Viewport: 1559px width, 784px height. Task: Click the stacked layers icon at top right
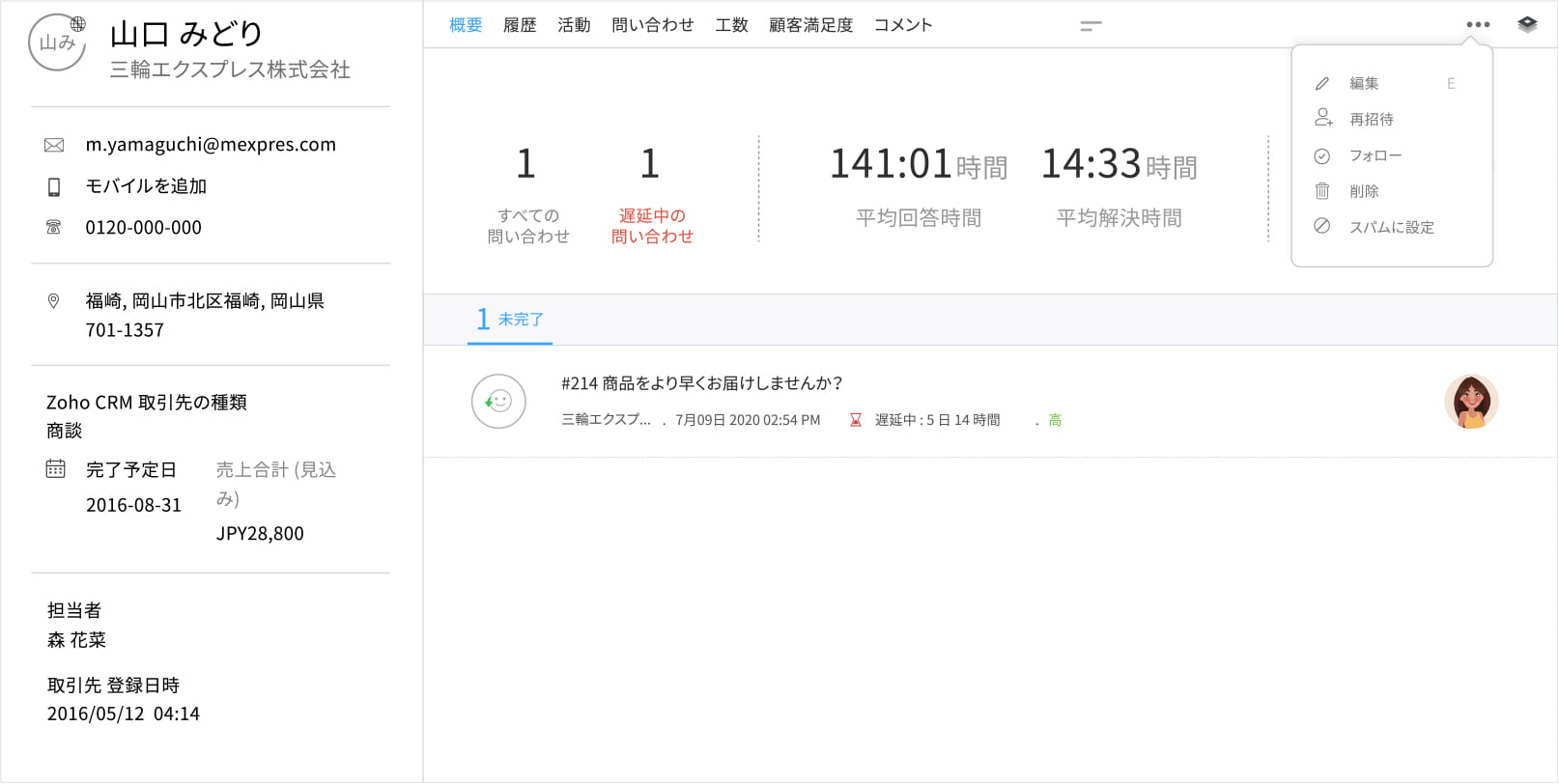[x=1527, y=24]
